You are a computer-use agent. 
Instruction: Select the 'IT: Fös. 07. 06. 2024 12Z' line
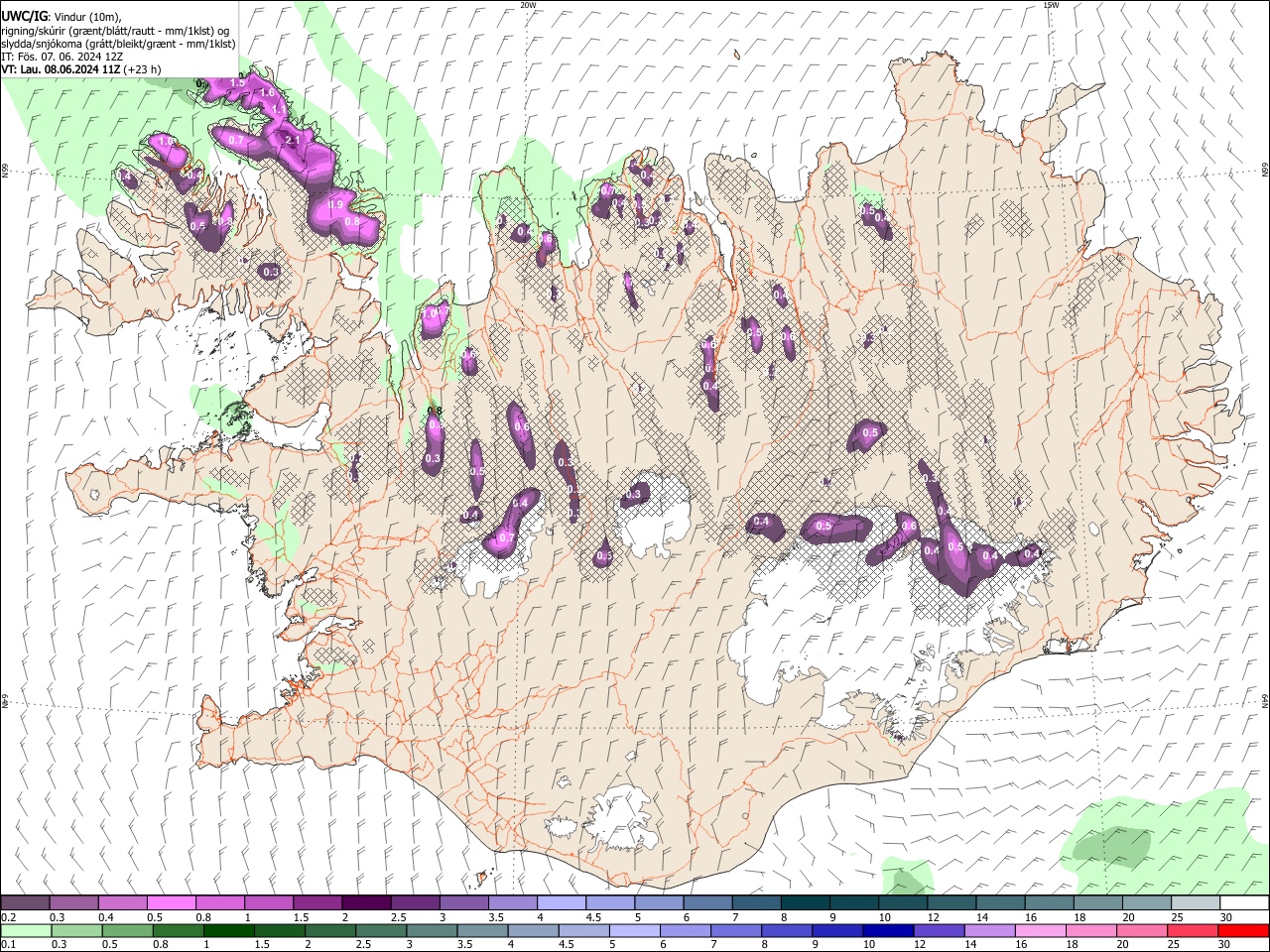(63, 57)
